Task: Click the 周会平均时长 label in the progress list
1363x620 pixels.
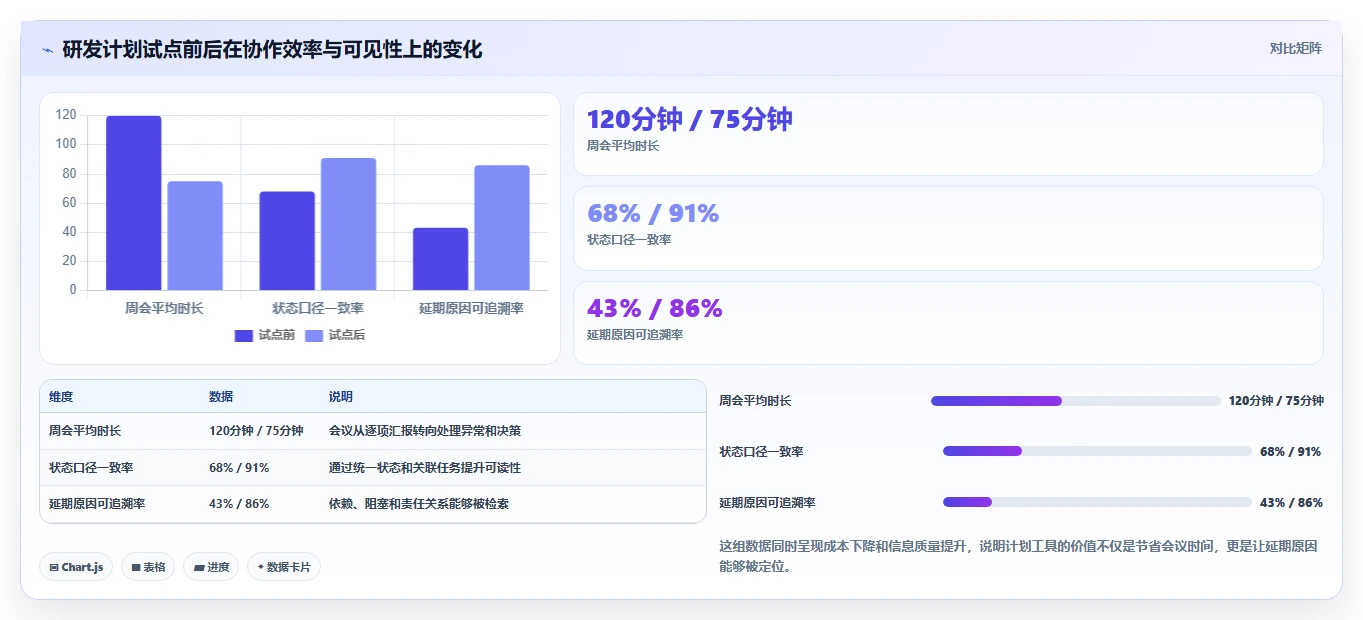Action: click(755, 401)
